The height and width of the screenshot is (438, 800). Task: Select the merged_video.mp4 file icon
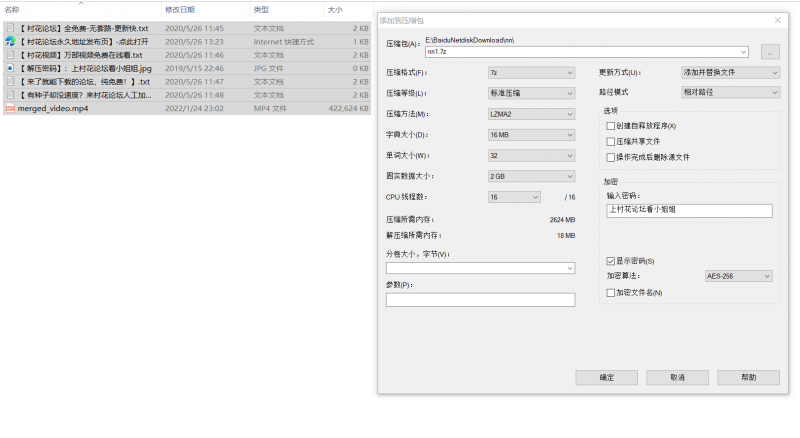[x=10, y=108]
